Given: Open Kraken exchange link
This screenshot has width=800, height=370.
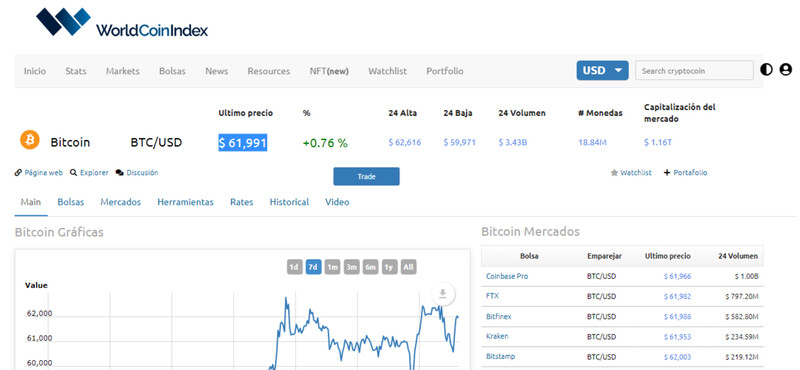Looking at the screenshot, I should coord(497,336).
